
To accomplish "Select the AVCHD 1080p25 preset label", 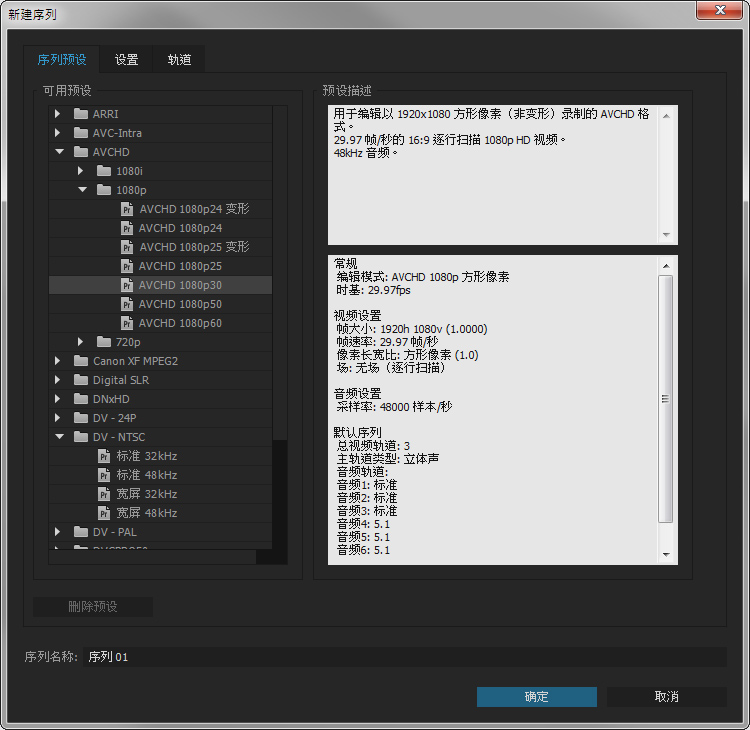I will pos(180,266).
